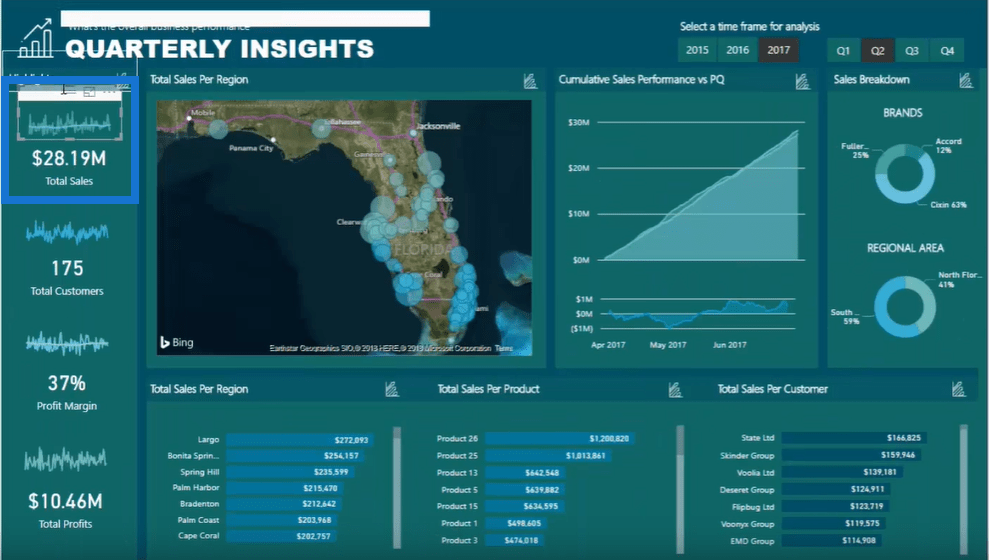Click the region bar chart scrollbar
This screenshot has height=560, width=989.
[x=397, y=487]
